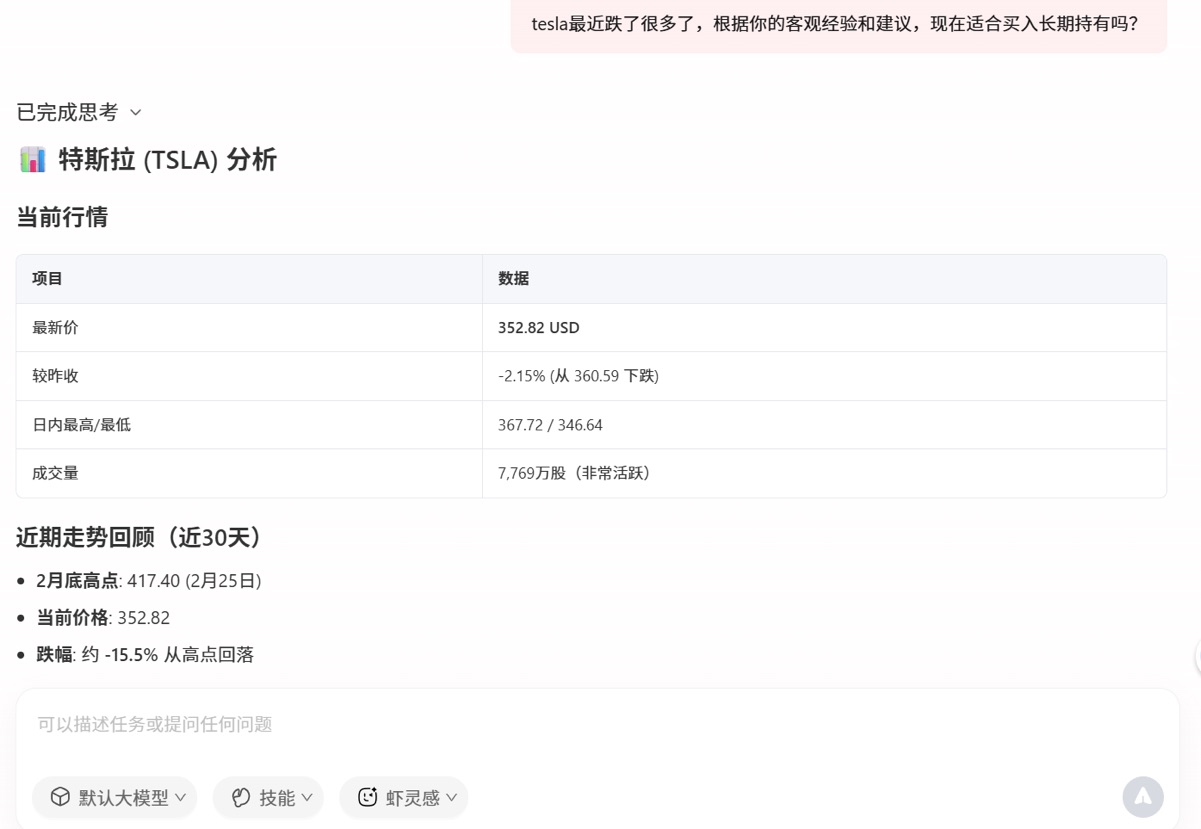Image resolution: width=1201 pixels, height=829 pixels.
Task: Click the -2.15% (从 360.59 下跌) cell
Action: 824,376
